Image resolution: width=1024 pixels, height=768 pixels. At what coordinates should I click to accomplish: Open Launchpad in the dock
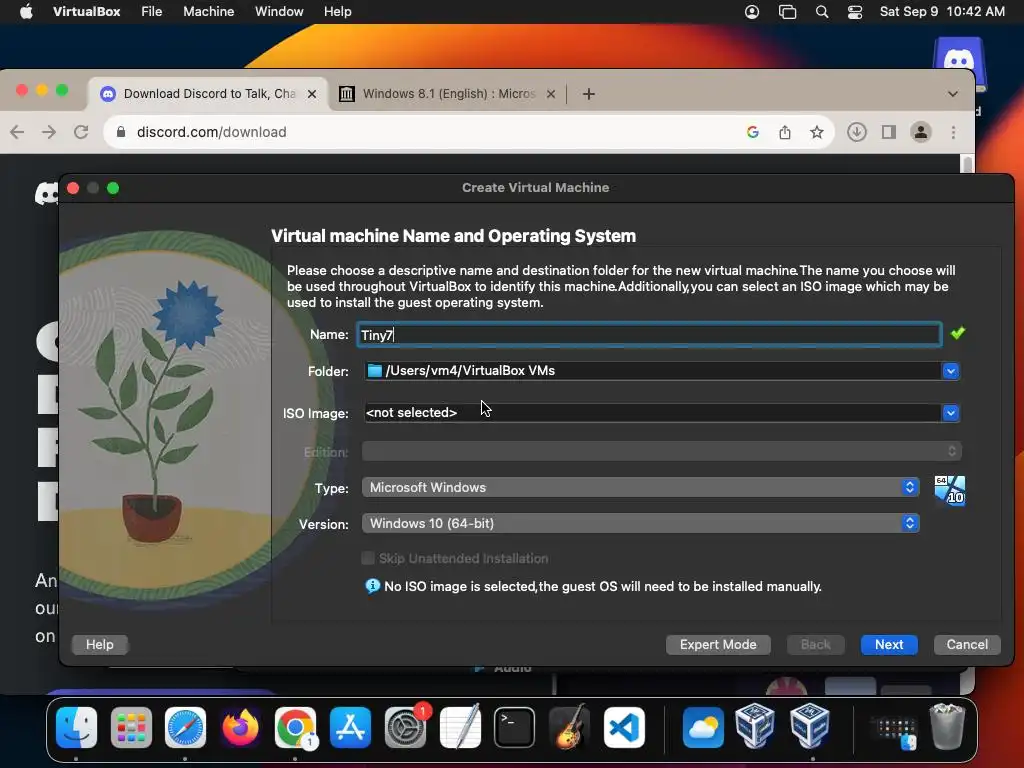pyautogui.click(x=131, y=727)
